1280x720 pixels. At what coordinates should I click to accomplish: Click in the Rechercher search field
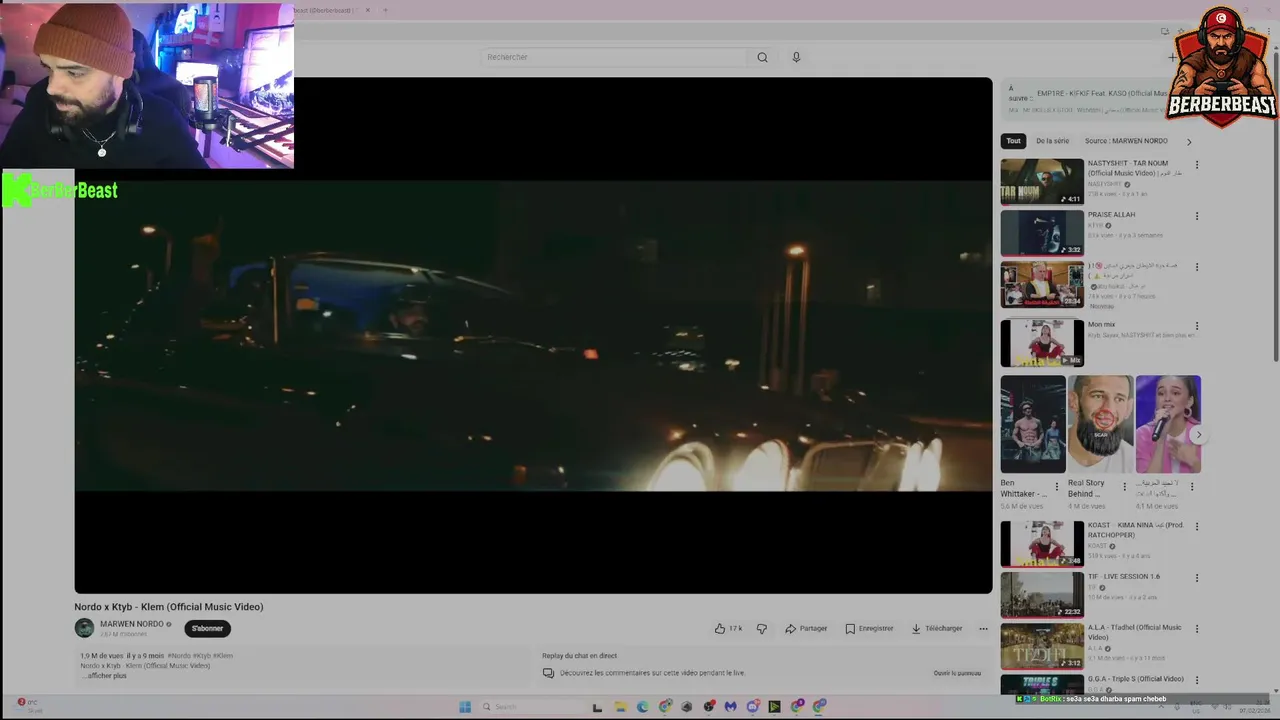point(615,57)
